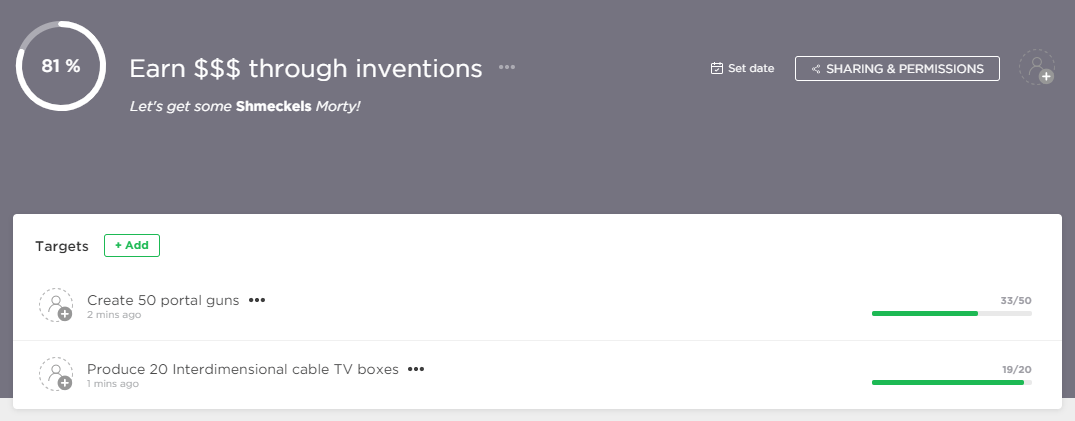Open Produce 20 Interdimensional cable TV boxes target

tap(243, 369)
